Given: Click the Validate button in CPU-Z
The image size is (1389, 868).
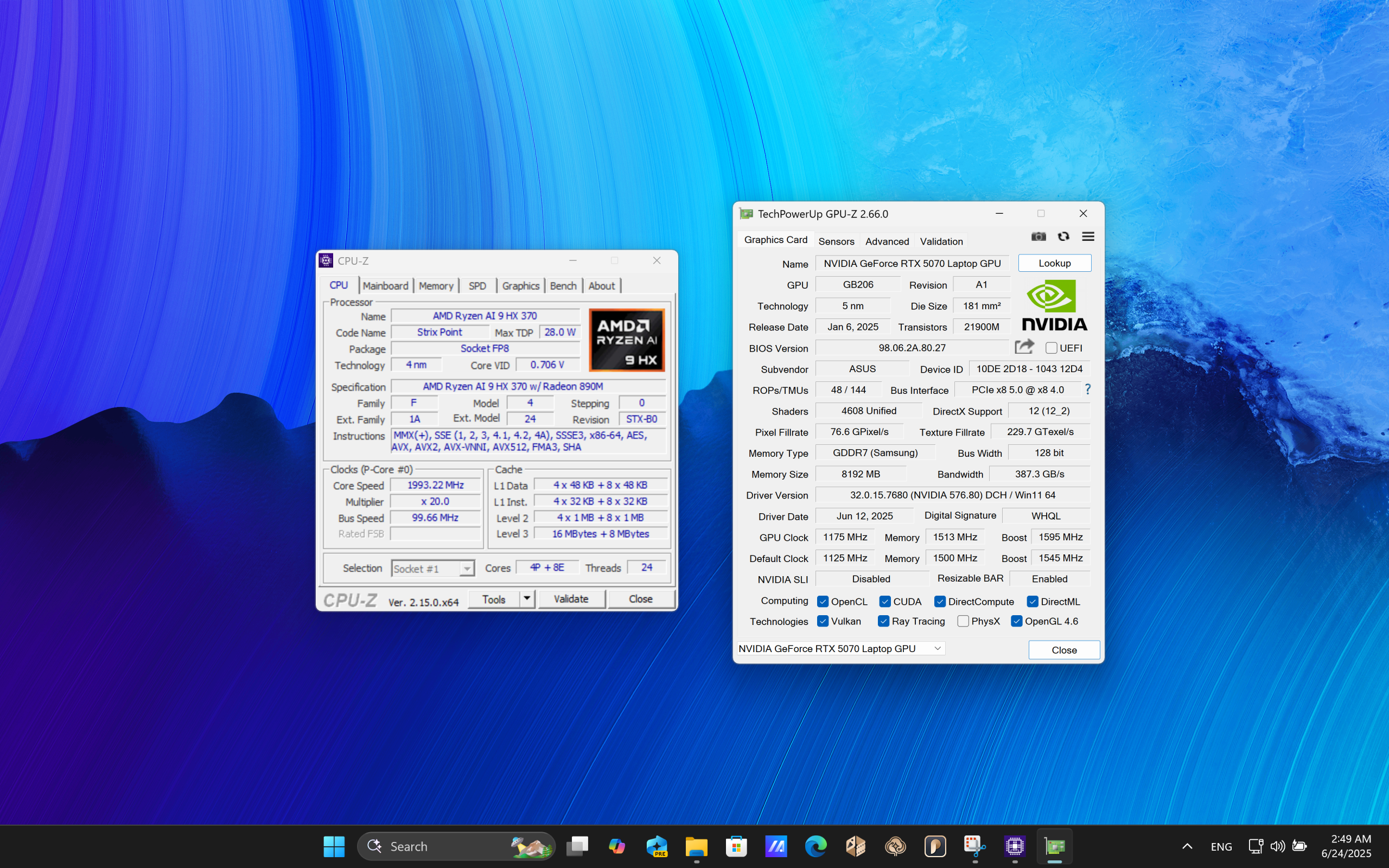Looking at the screenshot, I should (x=571, y=599).
